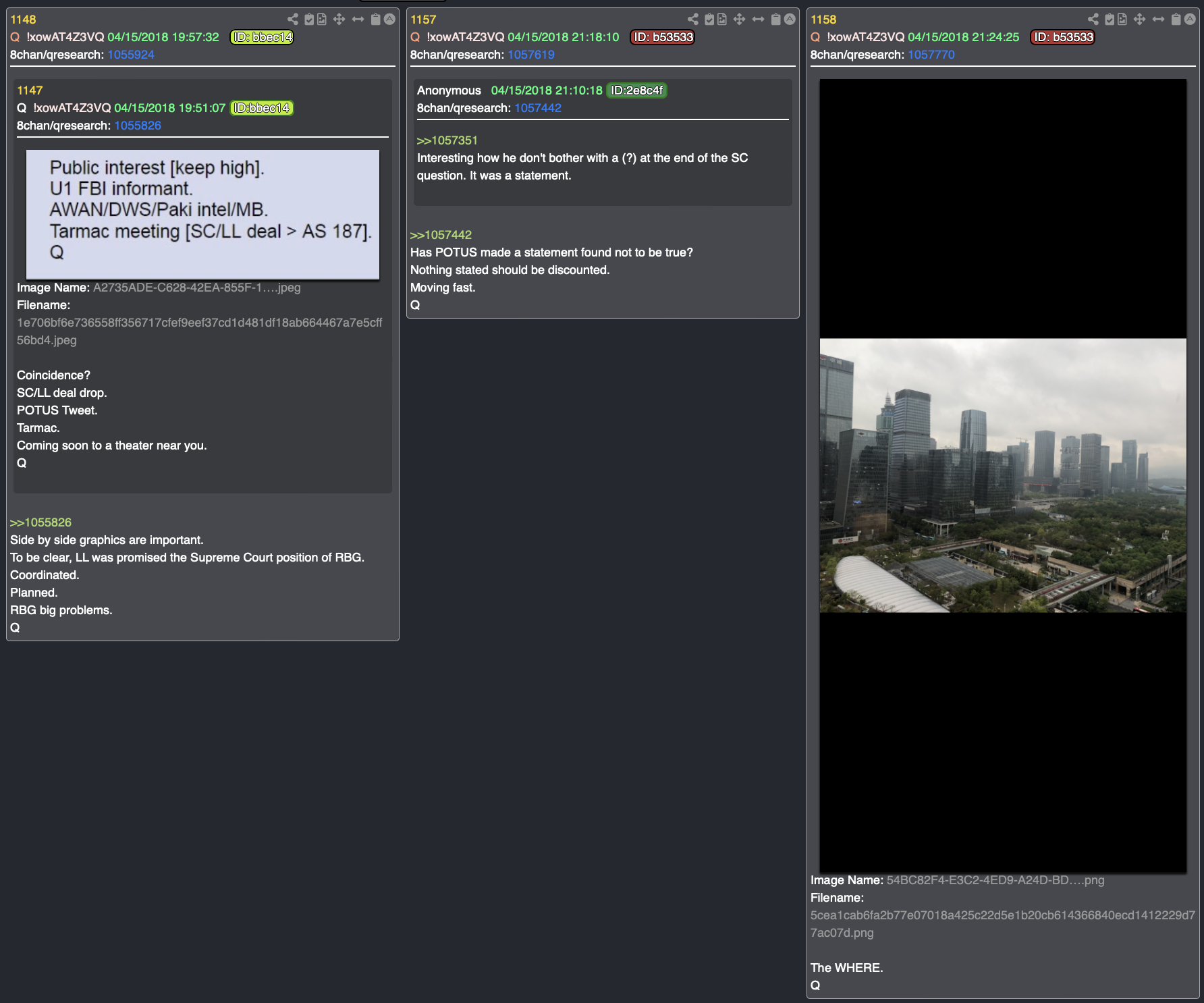Click the four-arrow move icon on post 1158
Screen dimensions: 1204x1003
(x=1140, y=20)
